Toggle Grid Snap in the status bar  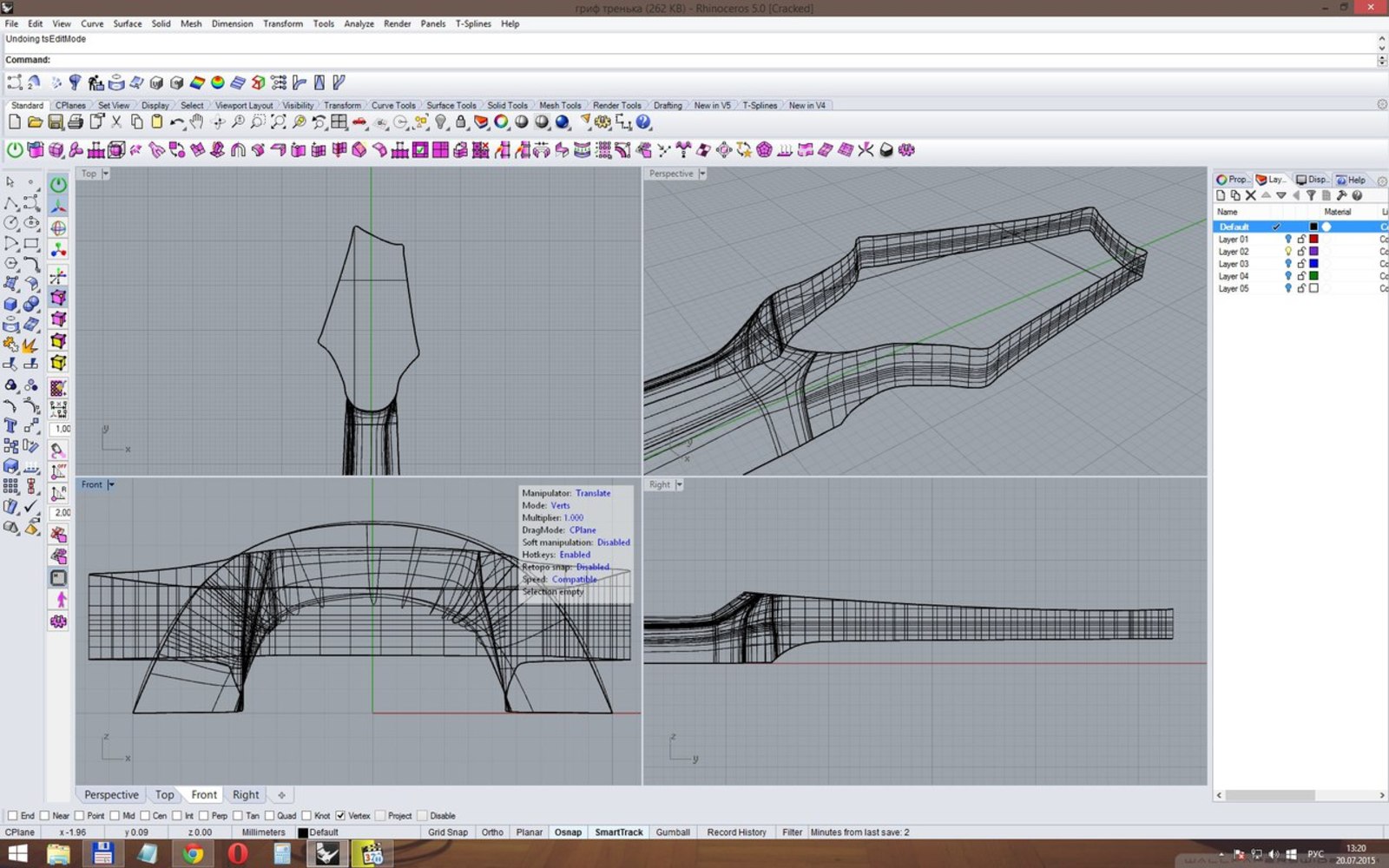tap(447, 832)
